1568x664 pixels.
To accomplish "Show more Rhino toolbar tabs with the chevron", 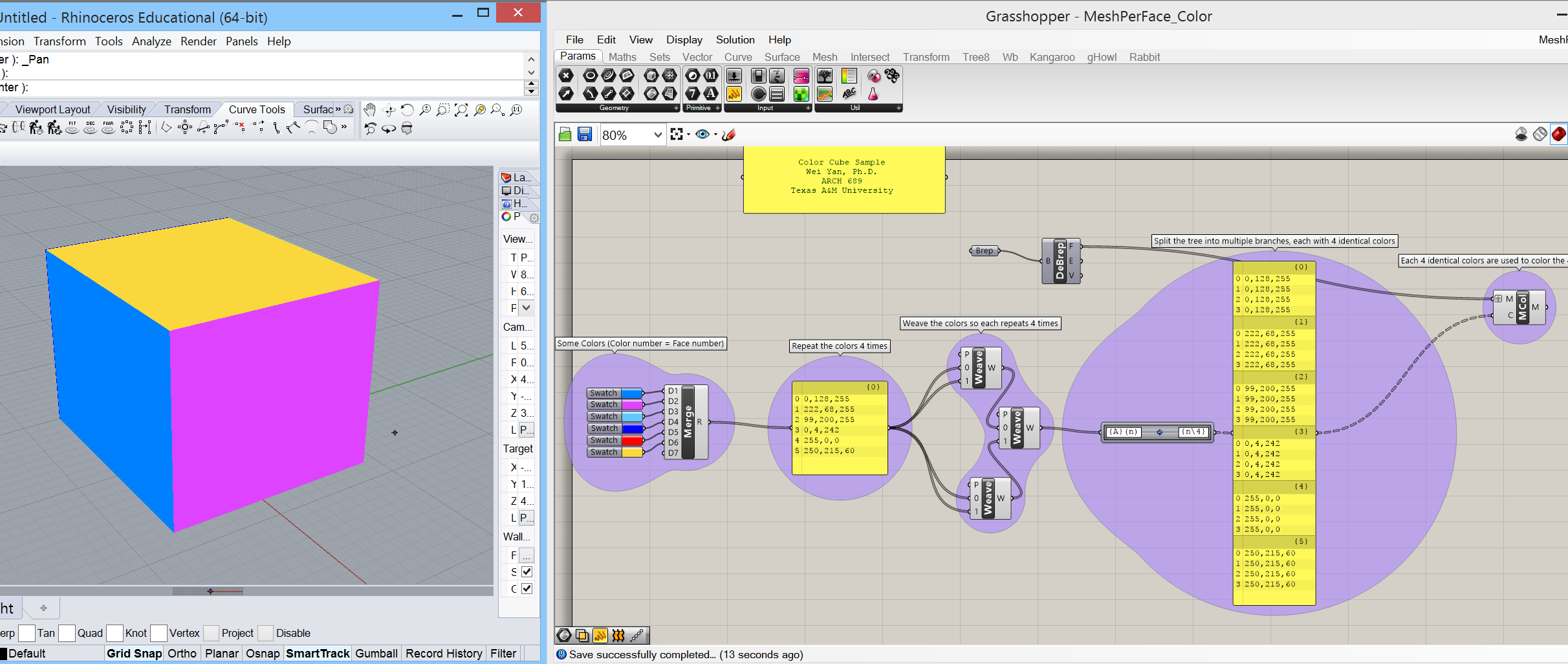I will tap(338, 109).
